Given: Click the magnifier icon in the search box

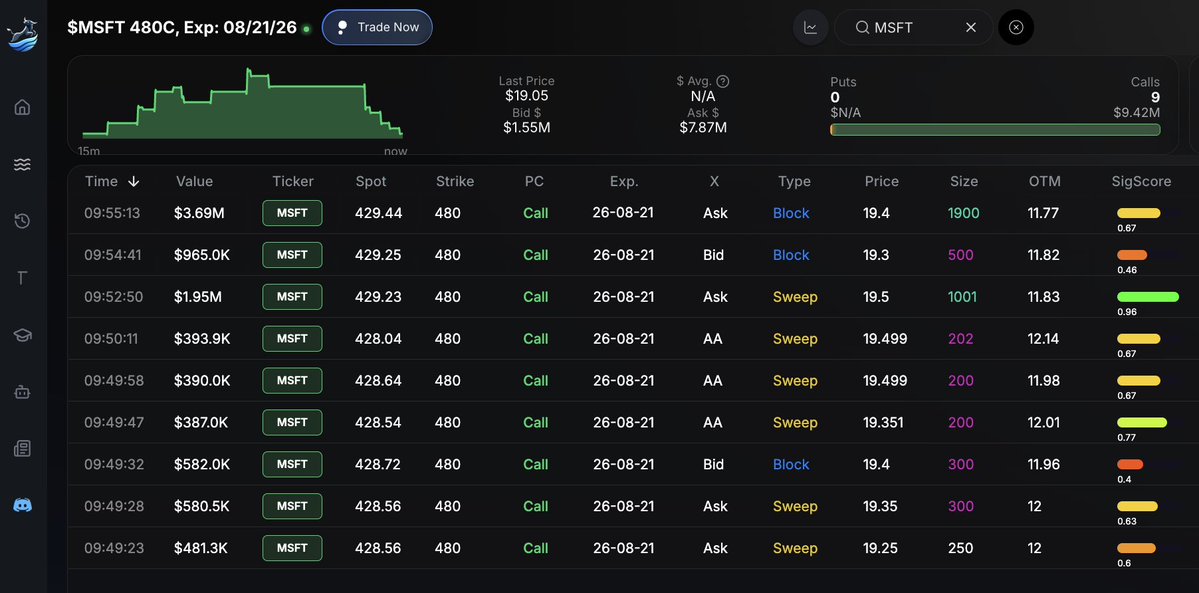Looking at the screenshot, I should 862,28.
